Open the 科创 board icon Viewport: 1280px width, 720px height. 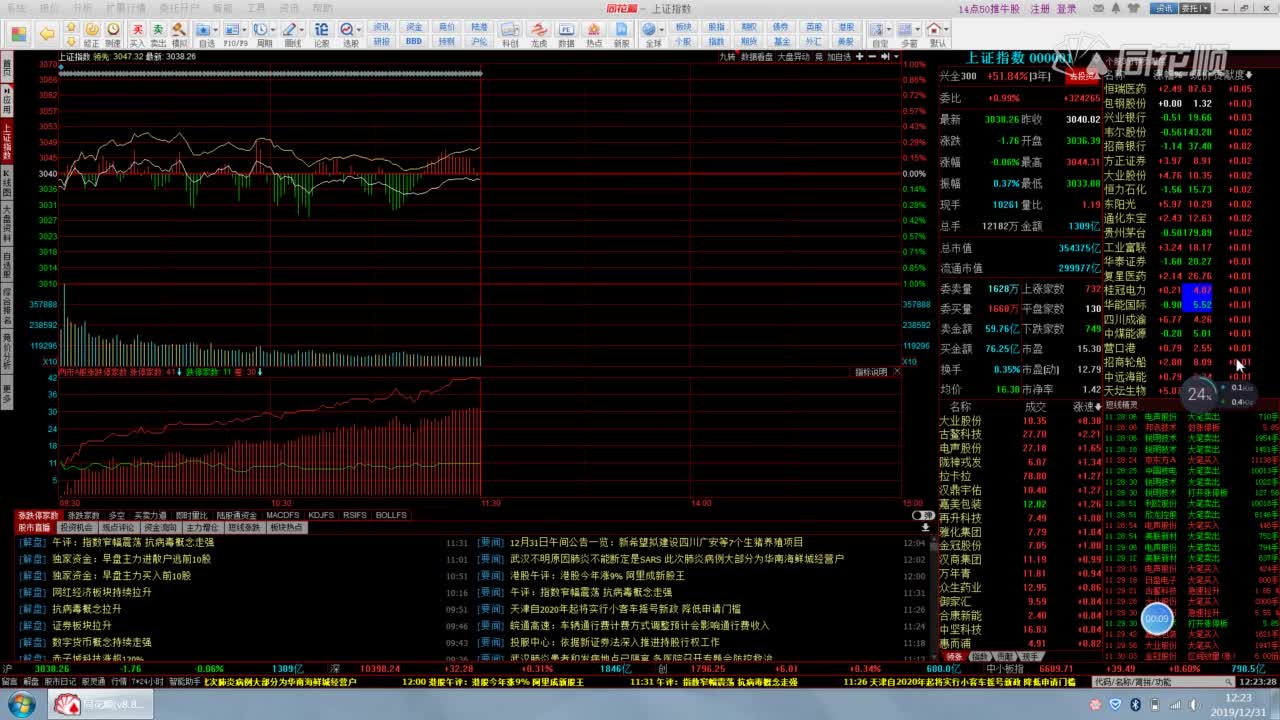[x=510, y=35]
